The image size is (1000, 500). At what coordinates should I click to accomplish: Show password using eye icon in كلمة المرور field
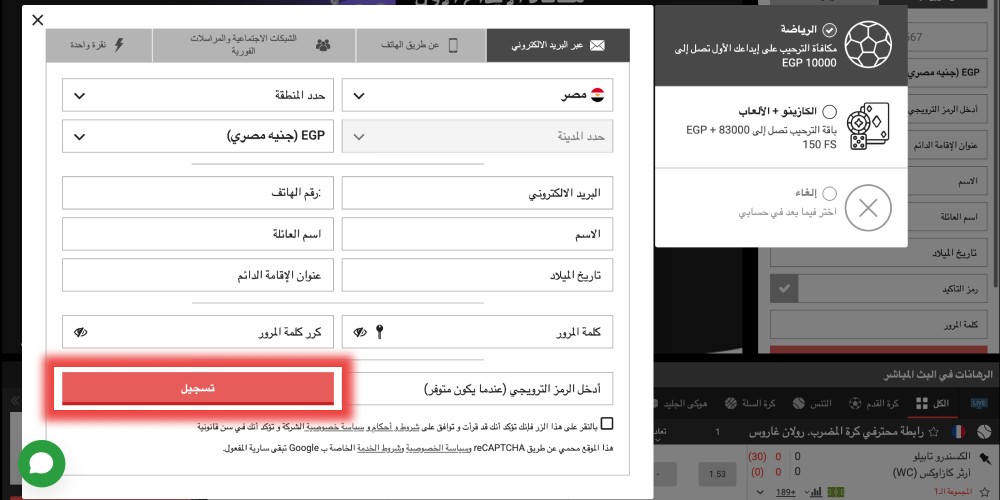360,332
